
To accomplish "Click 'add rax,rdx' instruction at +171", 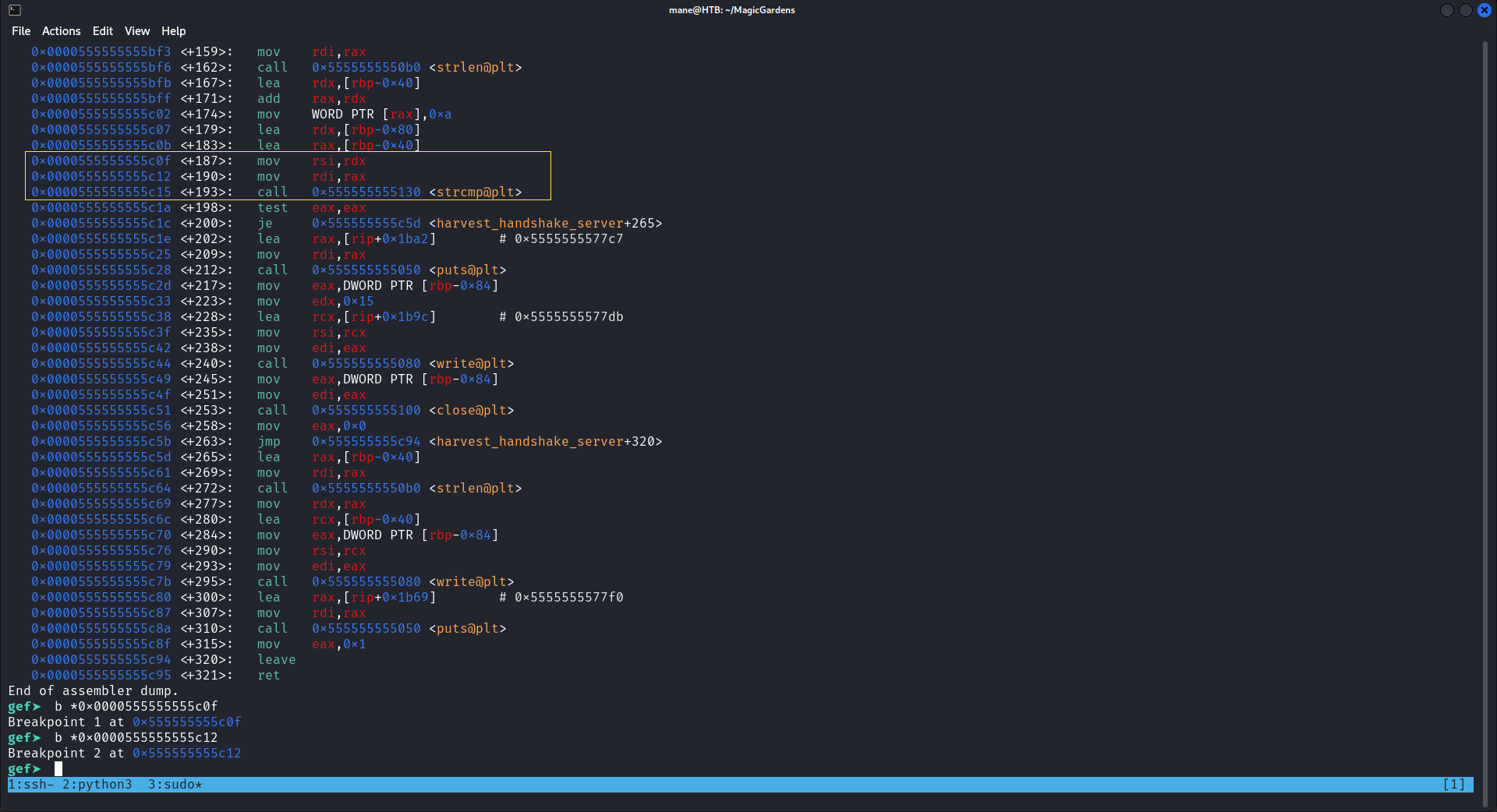I will (x=312, y=99).
